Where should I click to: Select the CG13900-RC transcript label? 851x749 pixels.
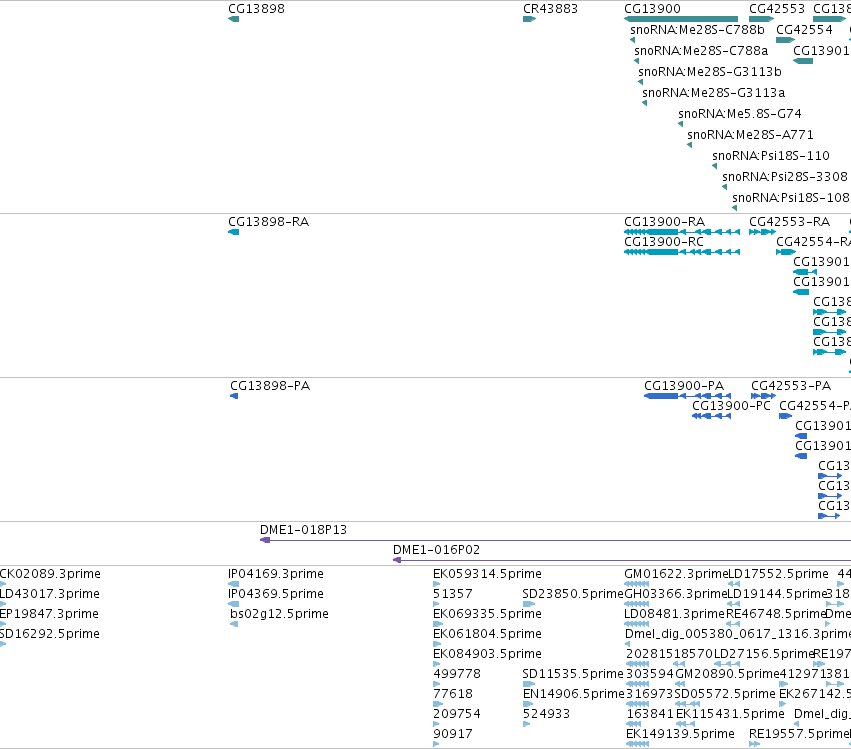tap(664, 242)
